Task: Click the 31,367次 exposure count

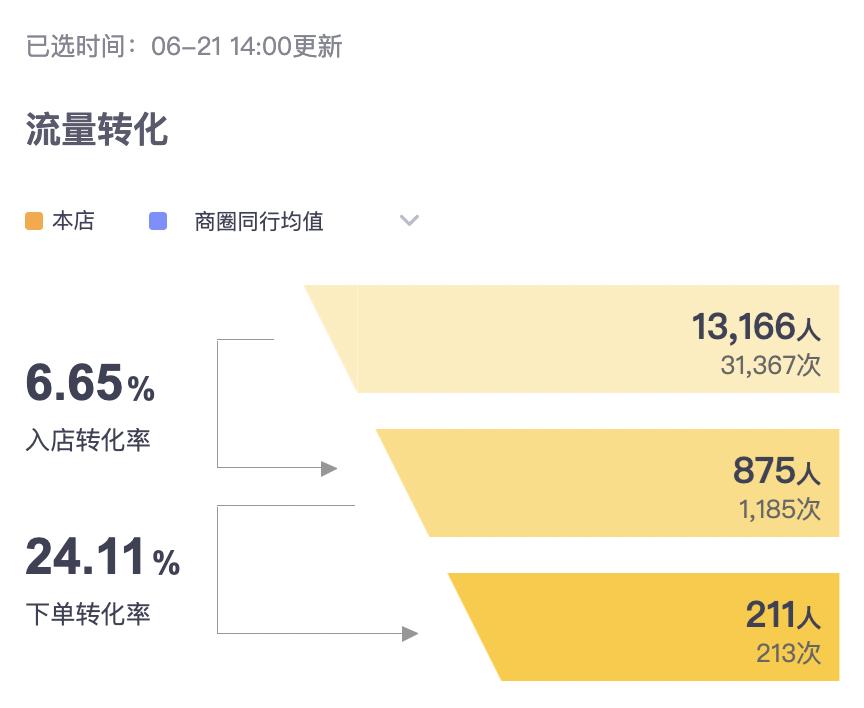Action: (771, 366)
